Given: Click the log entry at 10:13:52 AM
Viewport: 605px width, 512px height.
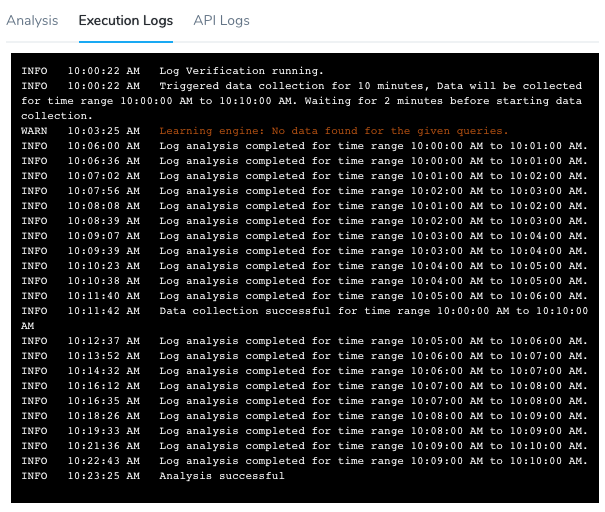Looking at the screenshot, I should pyautogui.click(x=304, y=356).
